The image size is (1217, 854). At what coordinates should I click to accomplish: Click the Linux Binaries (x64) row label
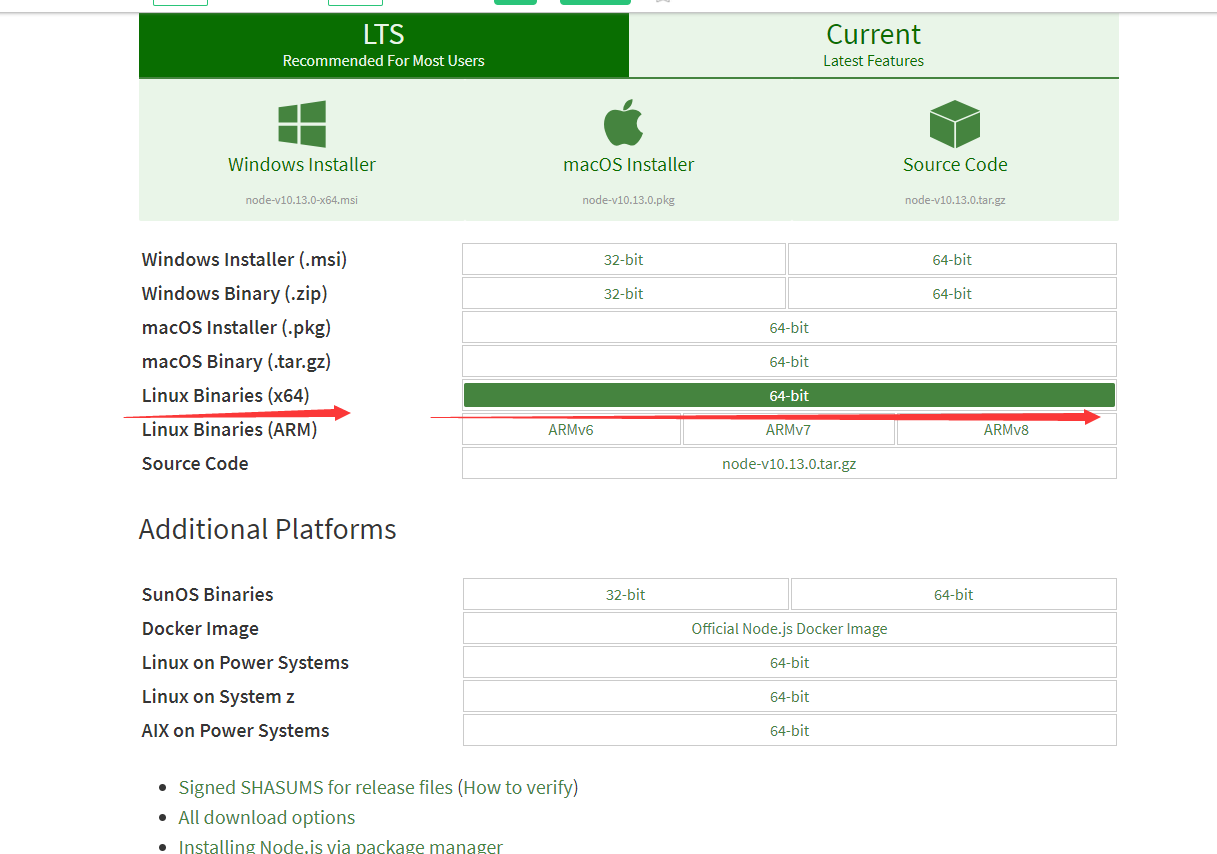[x=226, y=395]
